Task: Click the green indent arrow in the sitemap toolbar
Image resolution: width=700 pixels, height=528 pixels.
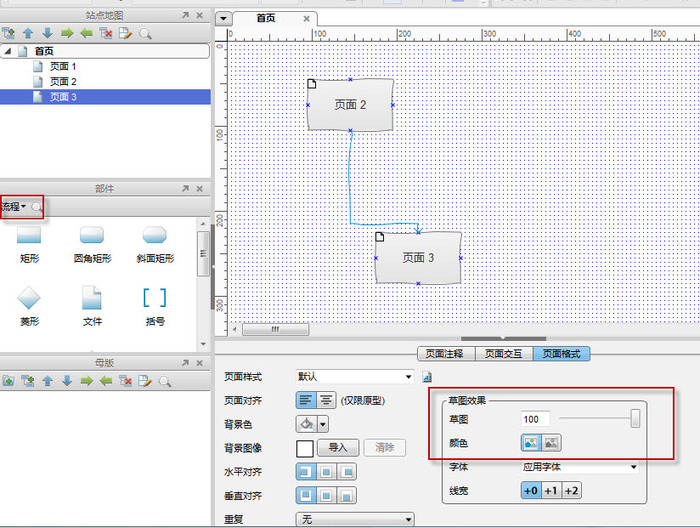Action: 67,33
